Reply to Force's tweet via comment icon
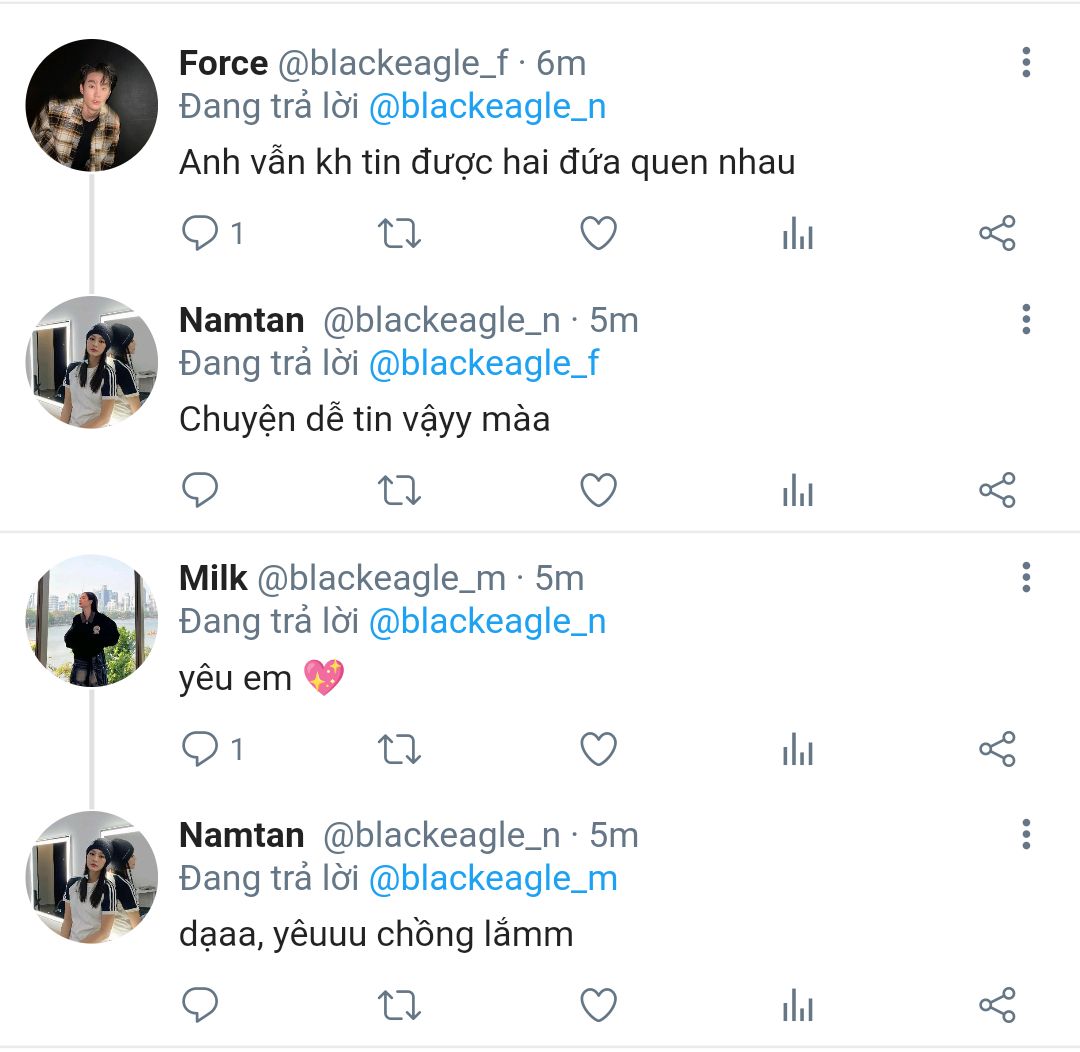 [x=200, y=234]
